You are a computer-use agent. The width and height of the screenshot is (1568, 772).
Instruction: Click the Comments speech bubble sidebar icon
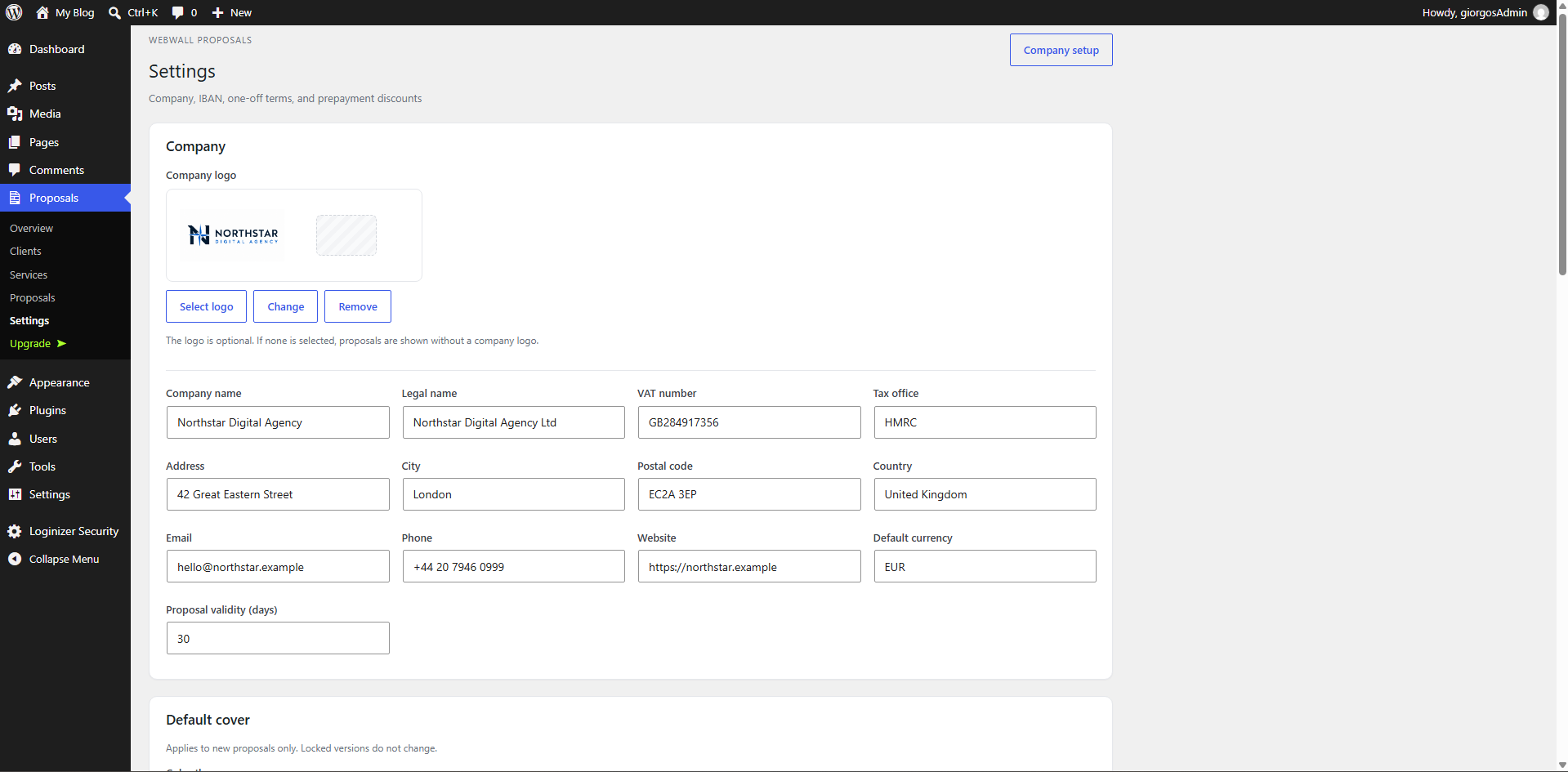pyautogui.click(x=15, y=170)
